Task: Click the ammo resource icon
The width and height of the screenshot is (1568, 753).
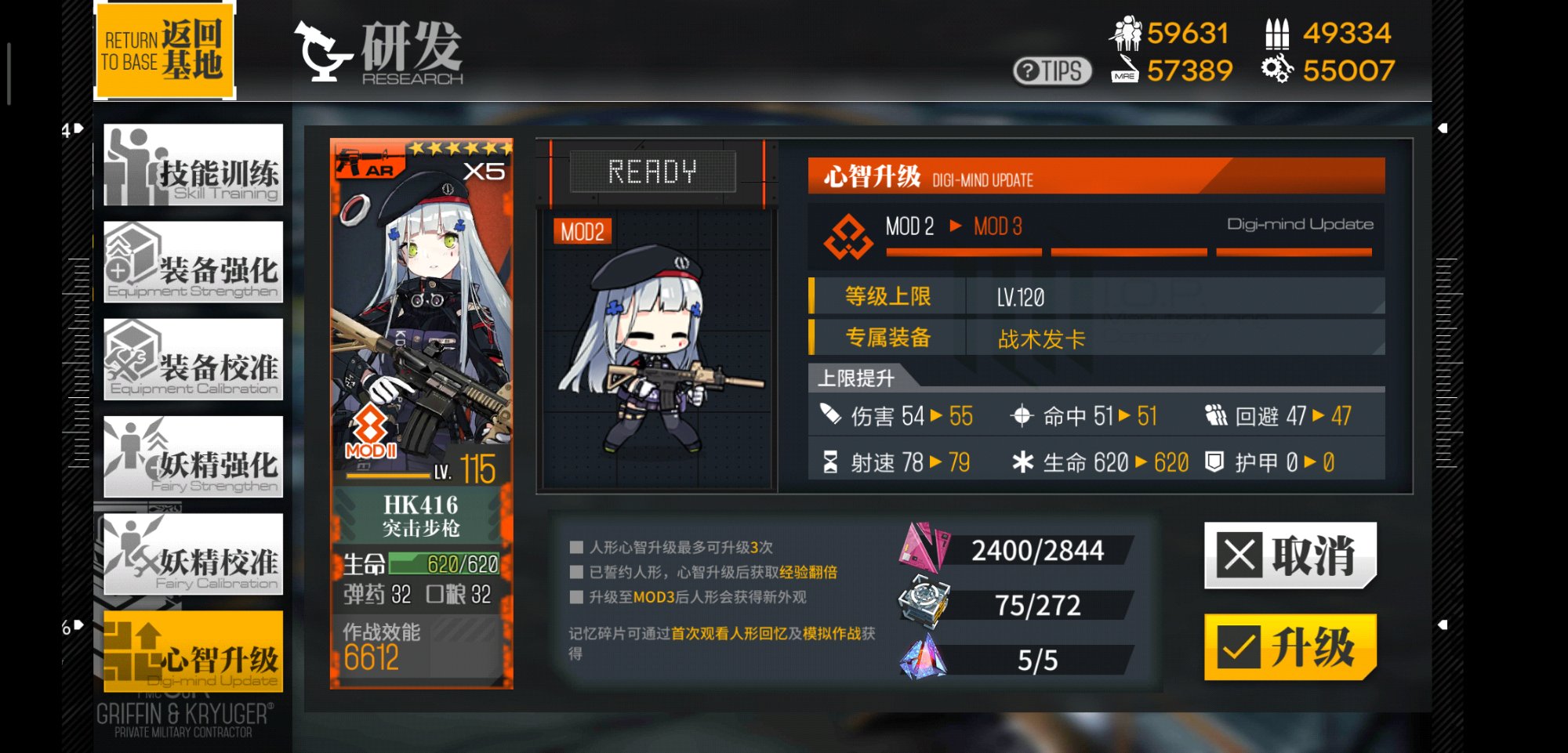Action: tap(1277, 34)
